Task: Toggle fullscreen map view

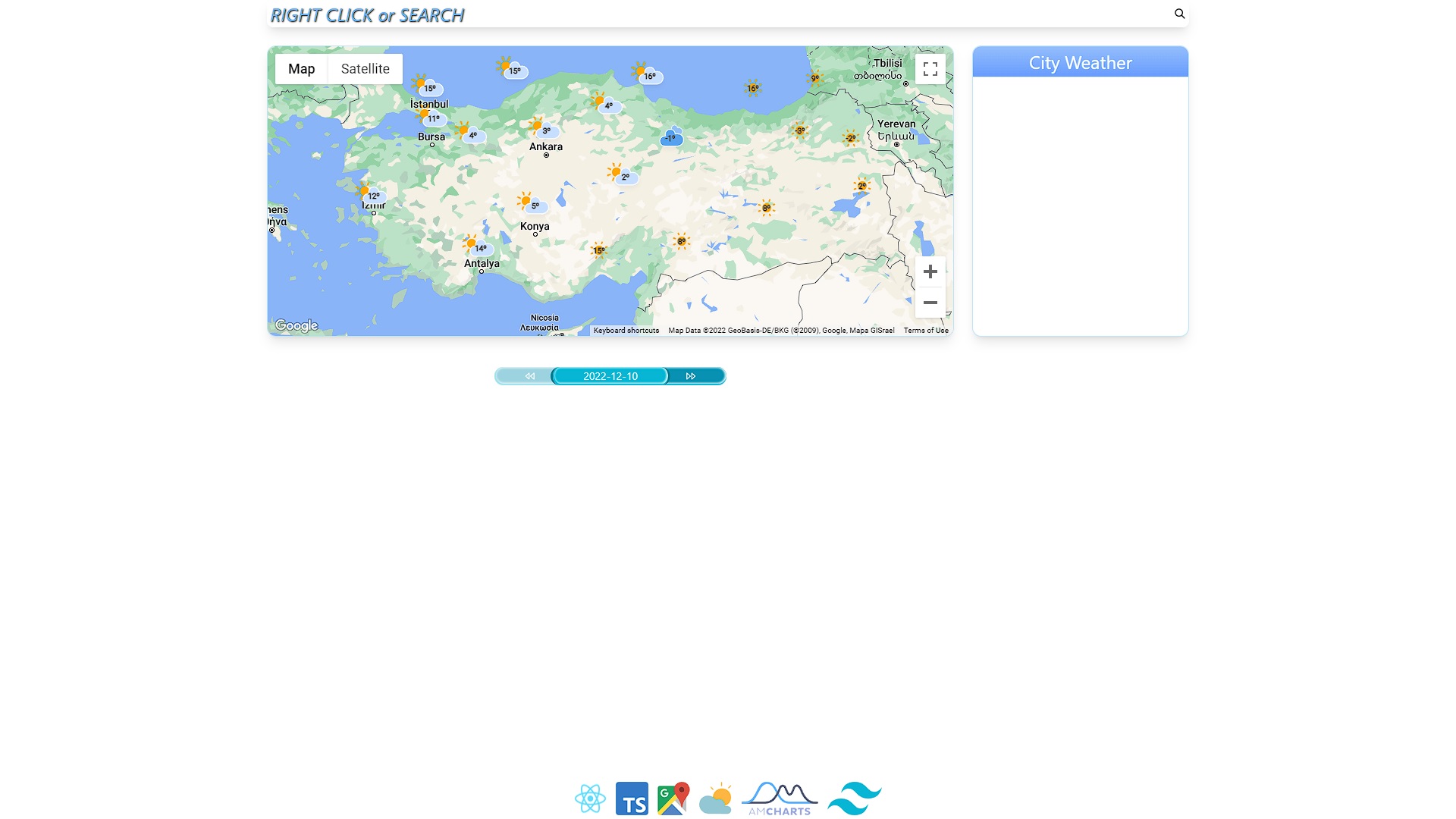Action: coord(930,69)
